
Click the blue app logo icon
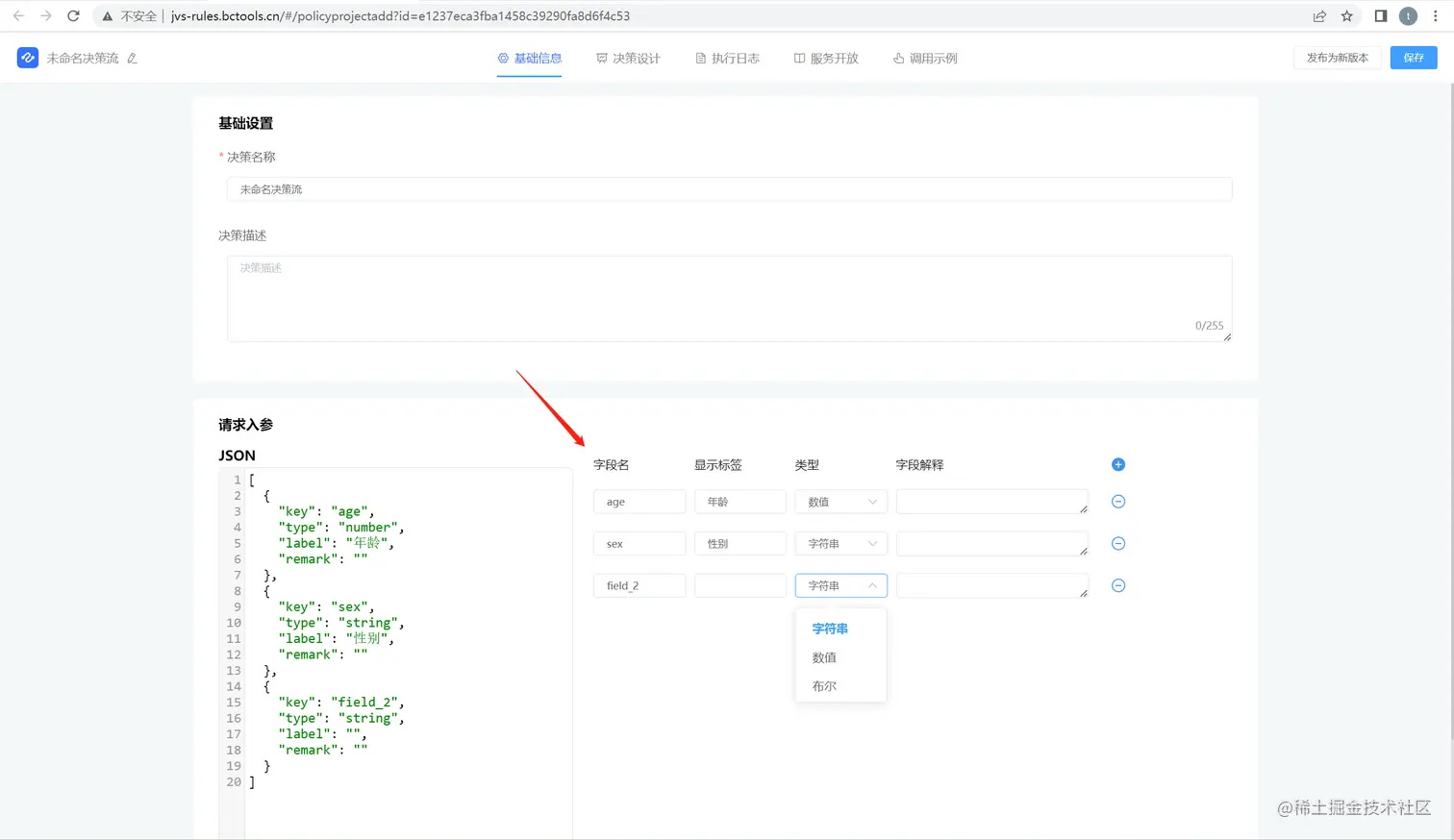pos(28,58)
